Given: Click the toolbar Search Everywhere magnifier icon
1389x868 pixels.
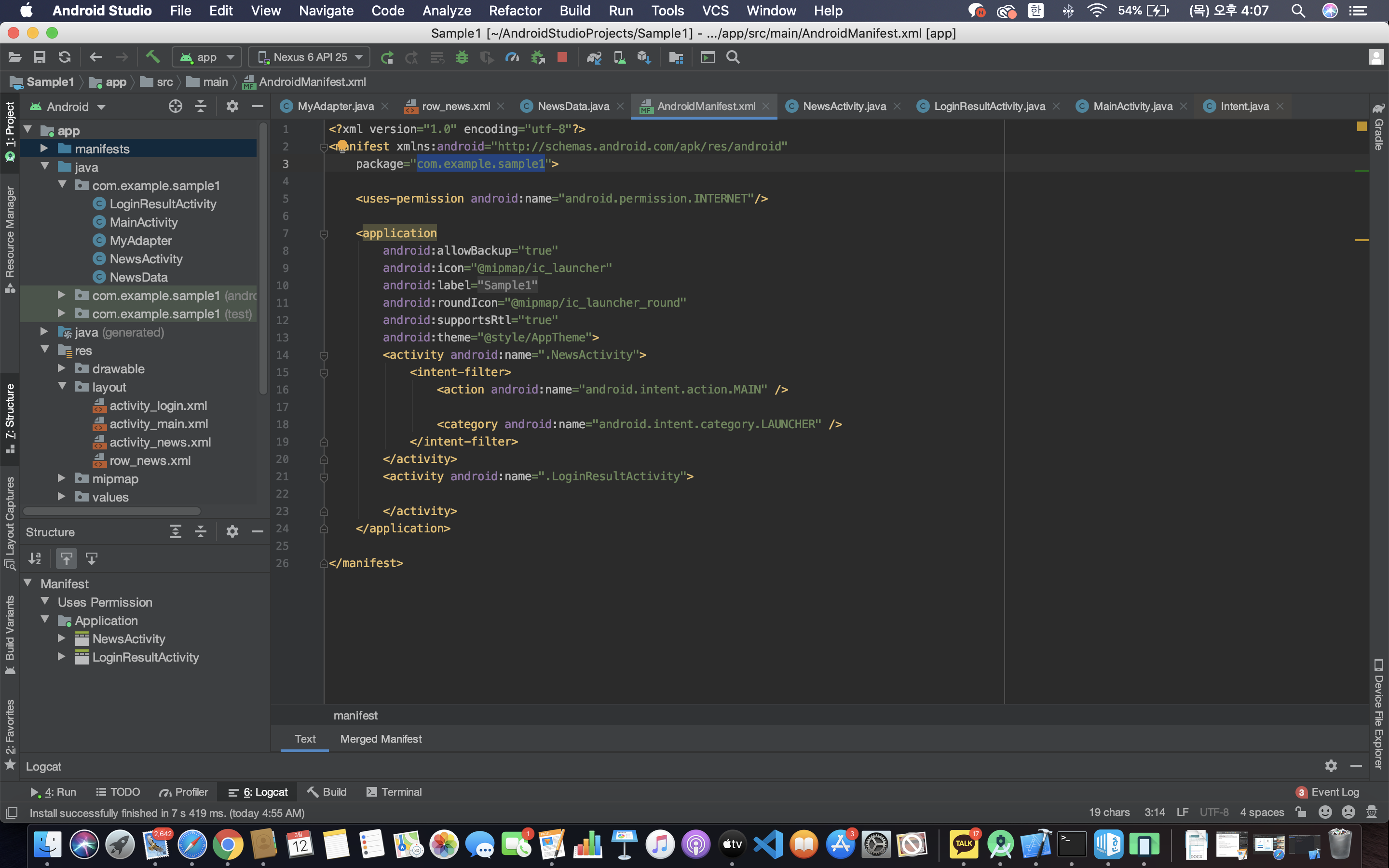Looking at the screenshot, I should point(733,57).
